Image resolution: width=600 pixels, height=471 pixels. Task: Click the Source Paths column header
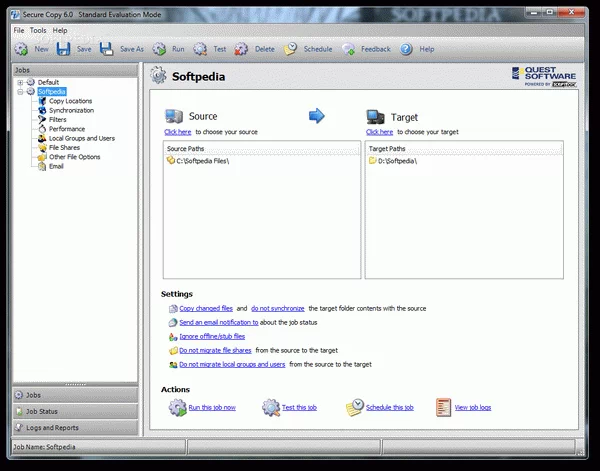(x=262, y=148)
